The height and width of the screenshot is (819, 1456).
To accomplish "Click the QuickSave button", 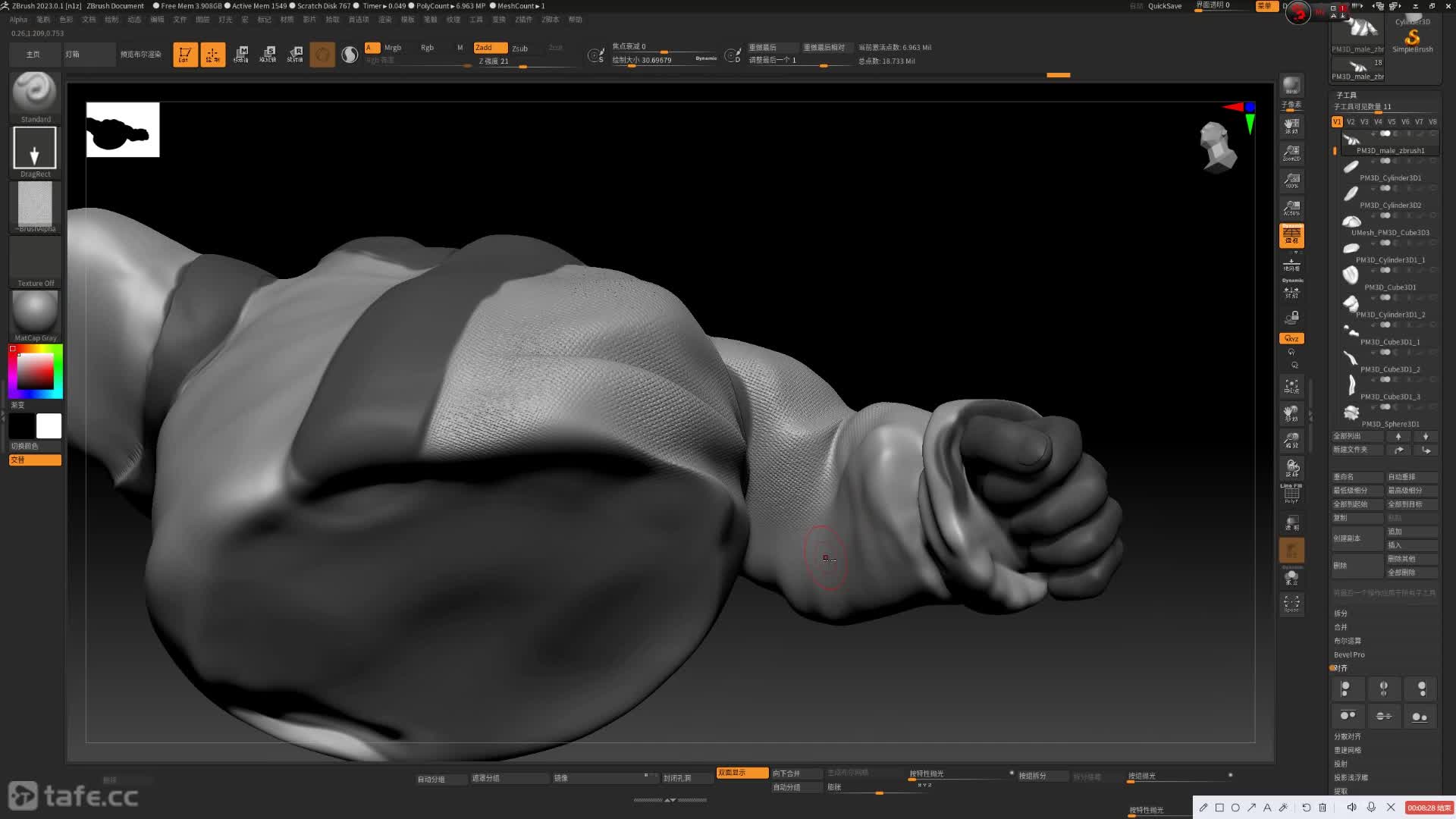I will [1165, 6].
